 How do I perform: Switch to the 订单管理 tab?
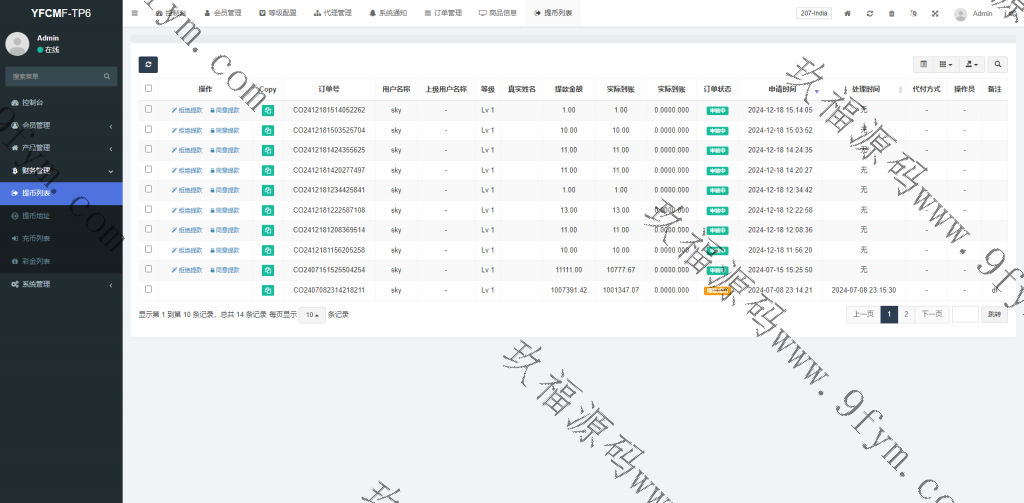click(x=442, y=14)
